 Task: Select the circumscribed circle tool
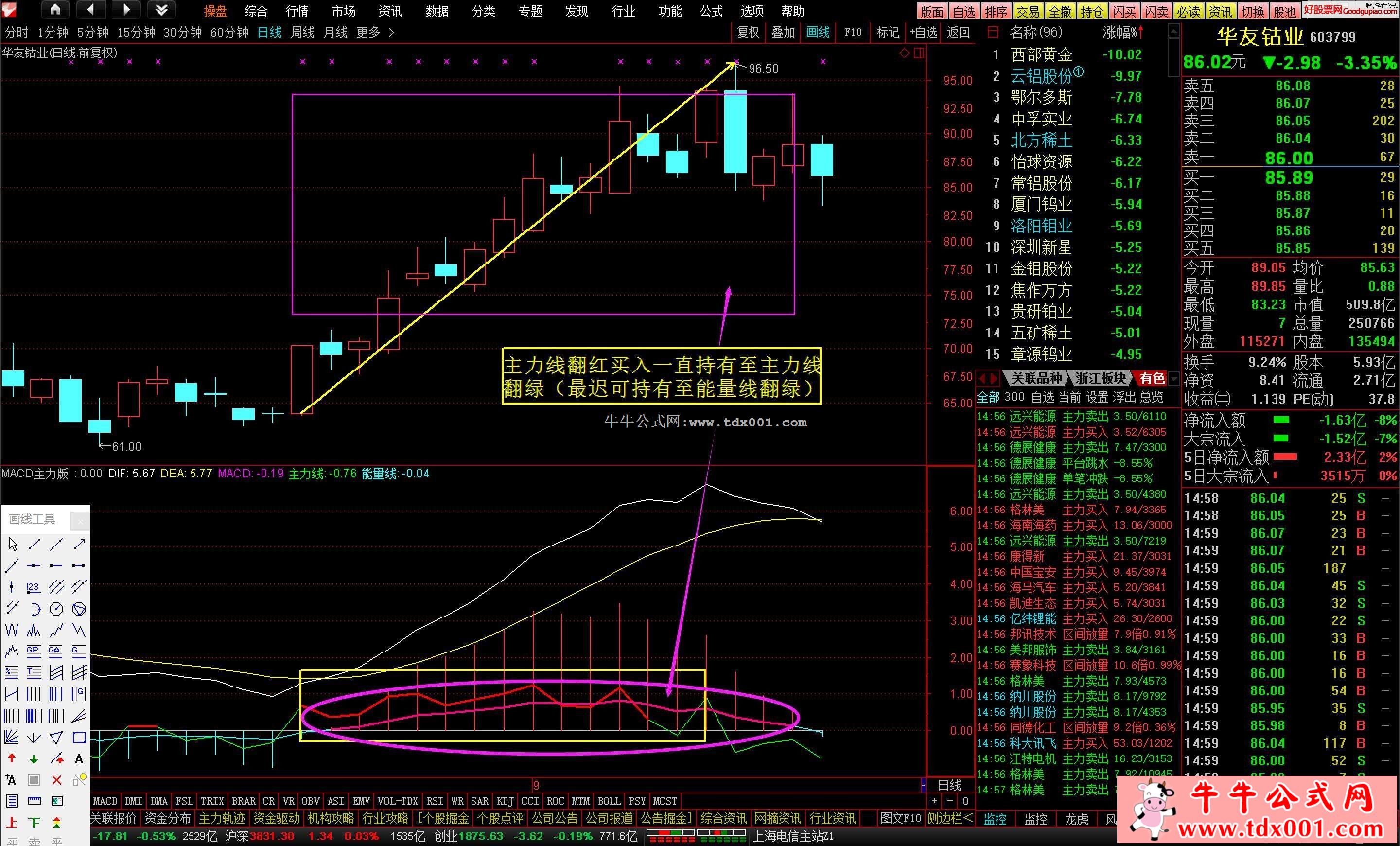click(78, 609)
